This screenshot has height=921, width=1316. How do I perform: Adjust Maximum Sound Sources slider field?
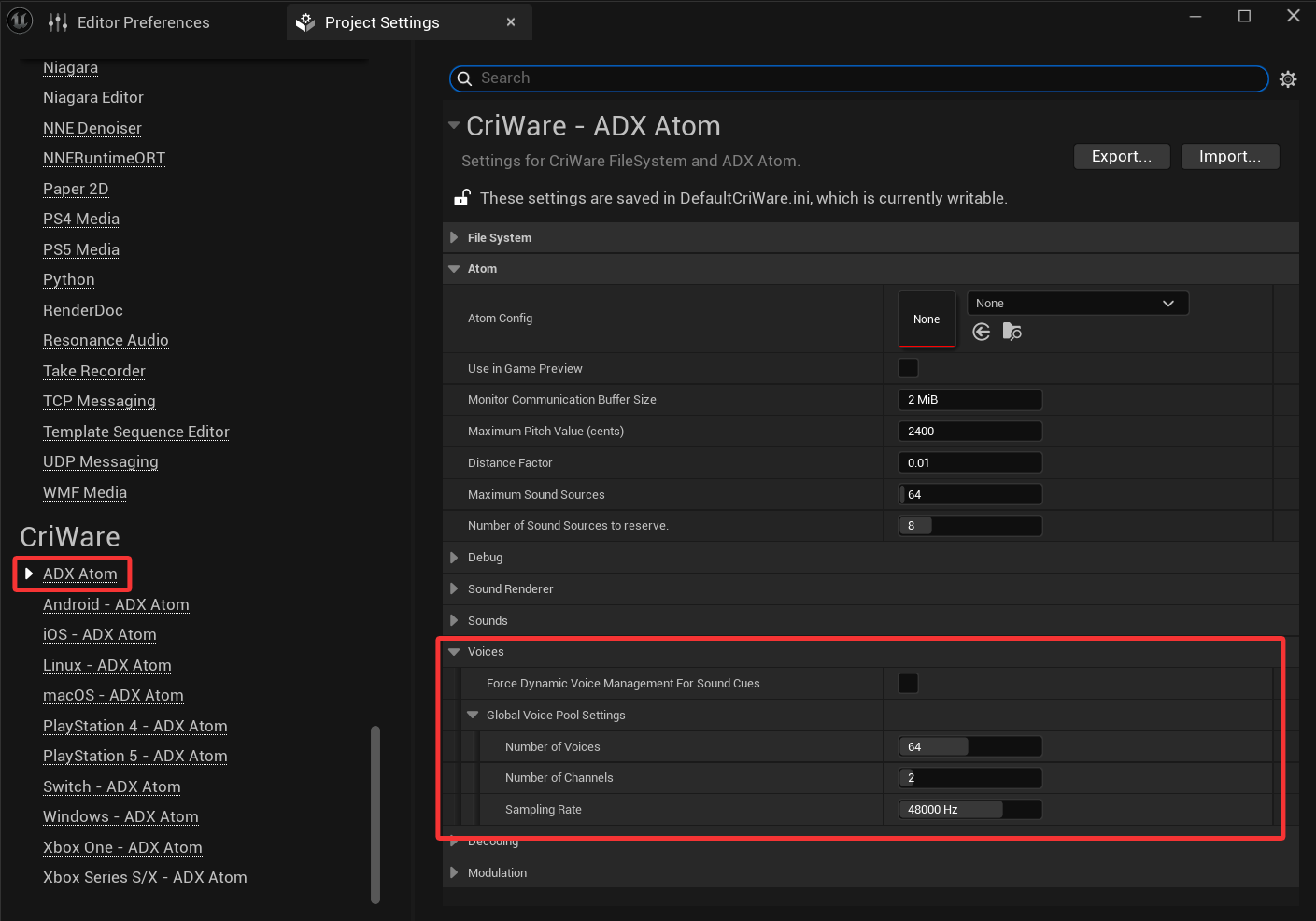coord(969,495)
